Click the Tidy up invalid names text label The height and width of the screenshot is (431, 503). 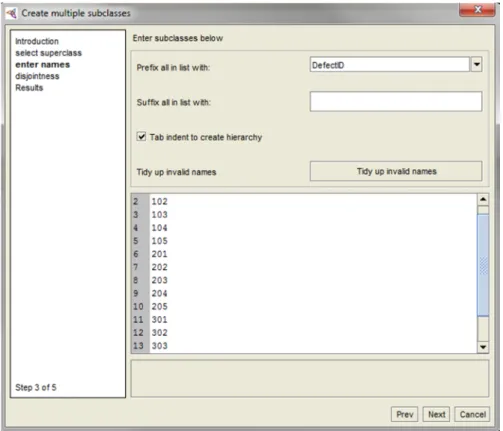176,172
